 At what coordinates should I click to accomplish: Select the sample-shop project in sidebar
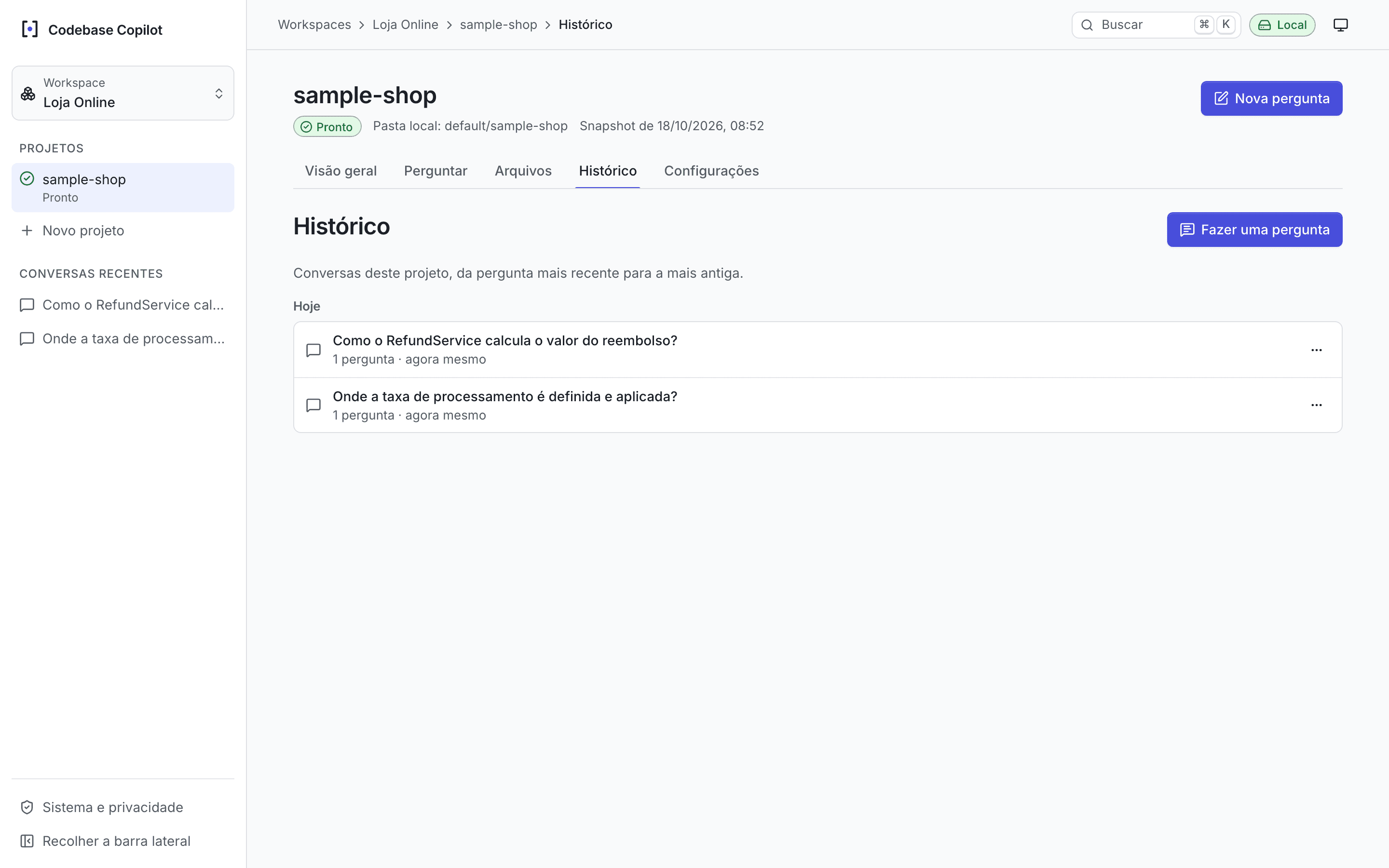click(123, 188)
